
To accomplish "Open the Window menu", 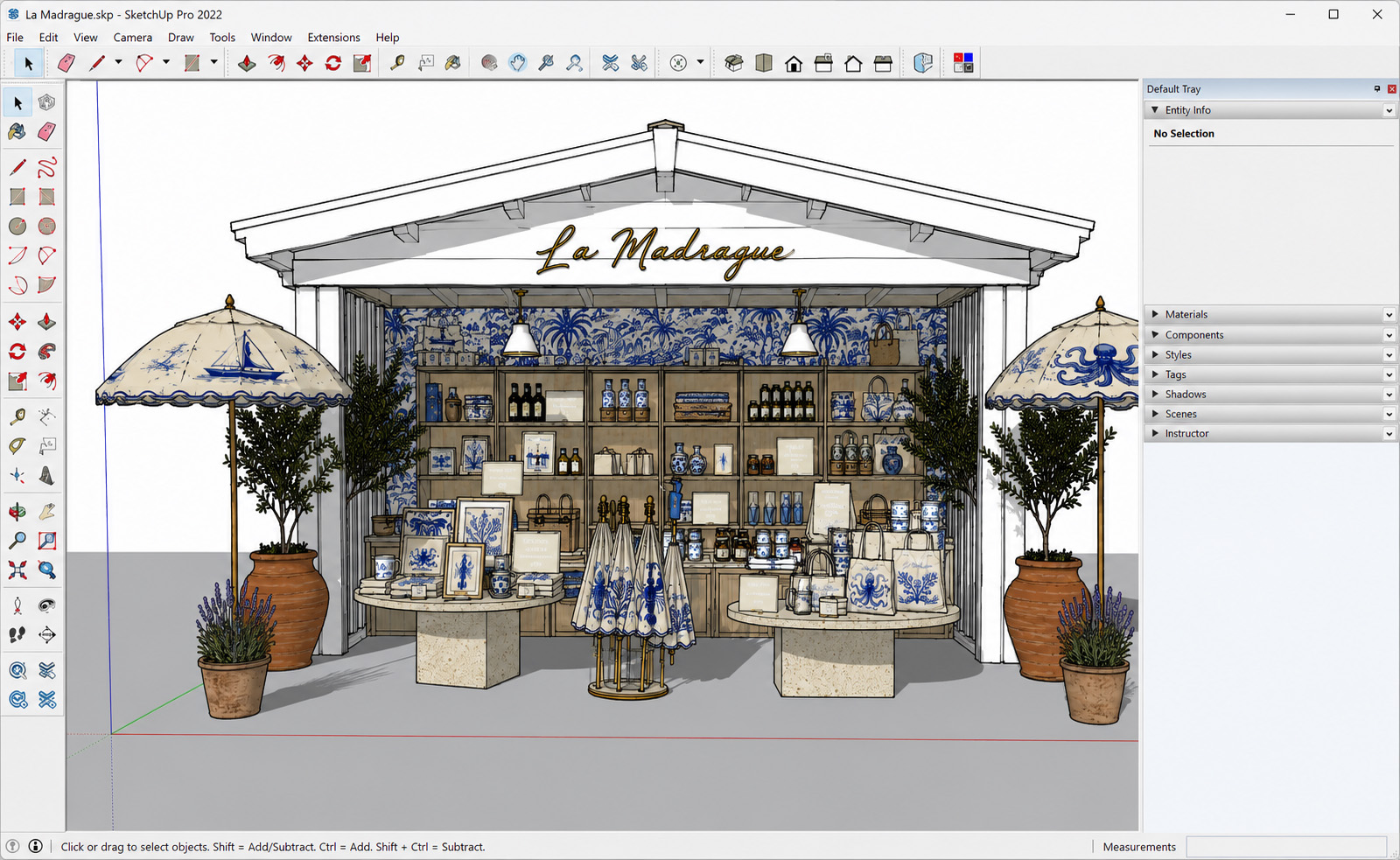I will click(271, 38).
